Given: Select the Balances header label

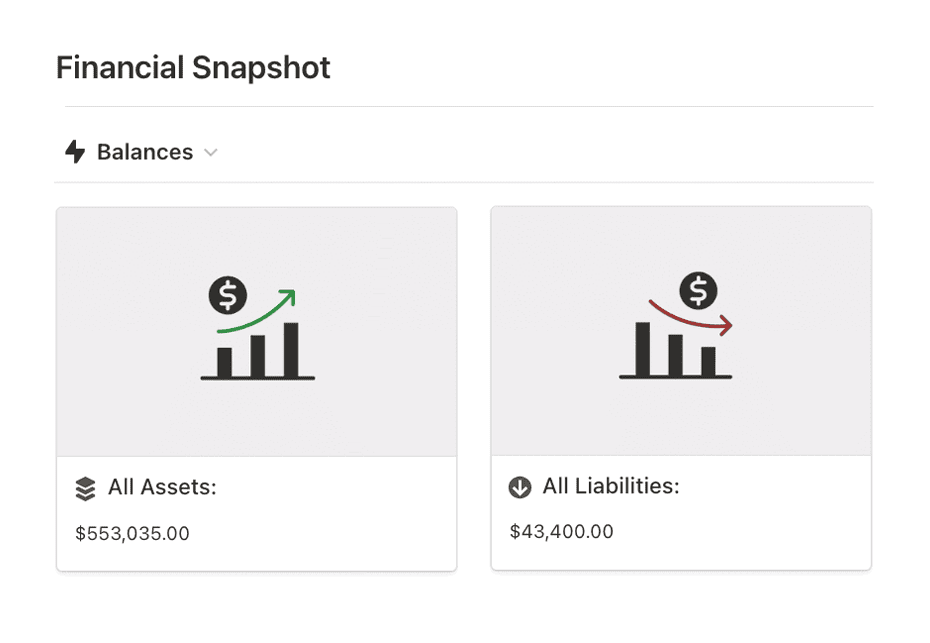Looking at the screenshot, I should tap(144, 152).
